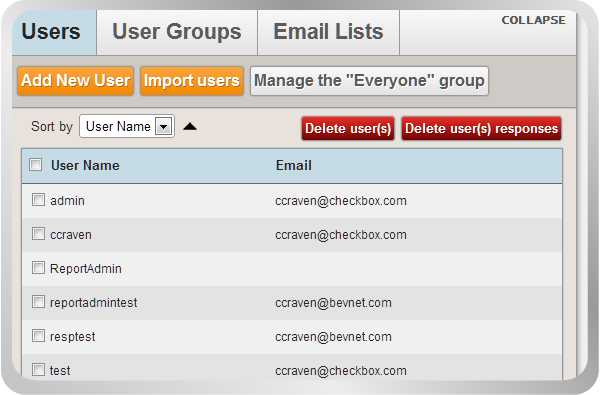Check the select-all checkbox in header
Image resolution: width=600 pixels, height=395 pixels.
click(36, 165)
